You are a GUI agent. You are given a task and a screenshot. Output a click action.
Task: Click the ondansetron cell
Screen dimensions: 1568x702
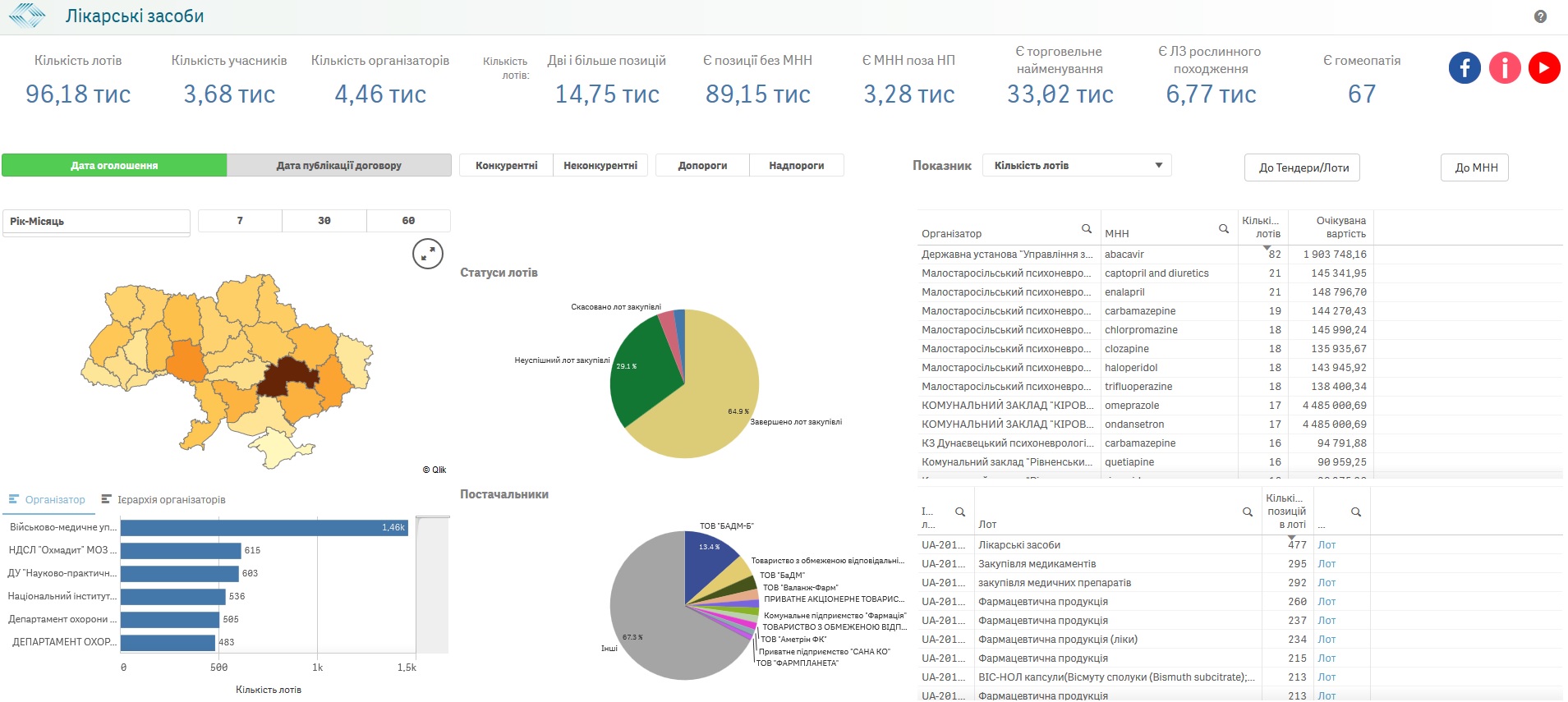pos(1168,424)
